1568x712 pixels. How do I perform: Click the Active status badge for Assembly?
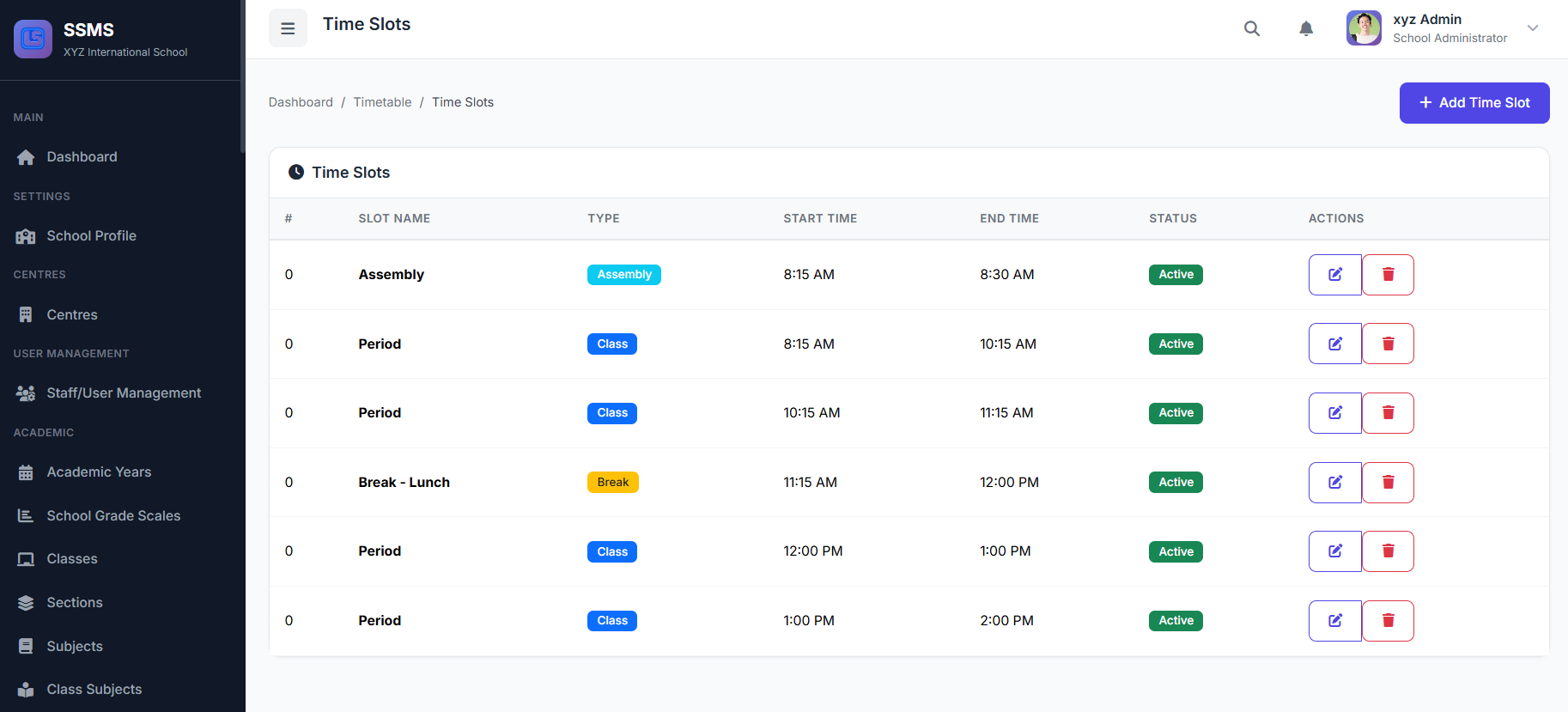click(x=1176, y=275)
